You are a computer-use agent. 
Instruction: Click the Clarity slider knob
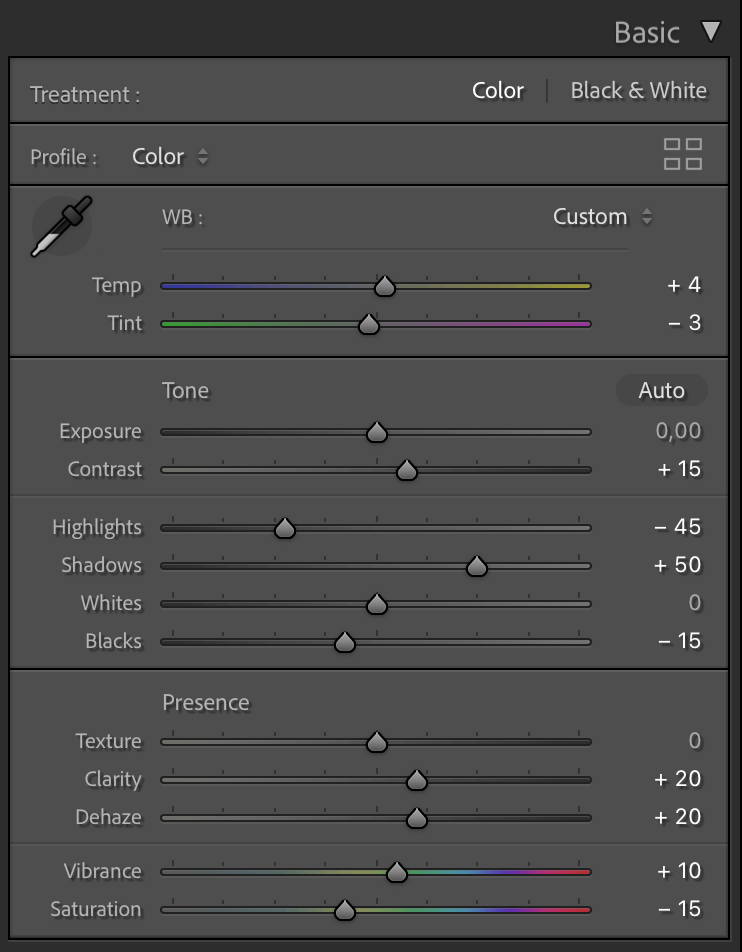click(417, 780)
